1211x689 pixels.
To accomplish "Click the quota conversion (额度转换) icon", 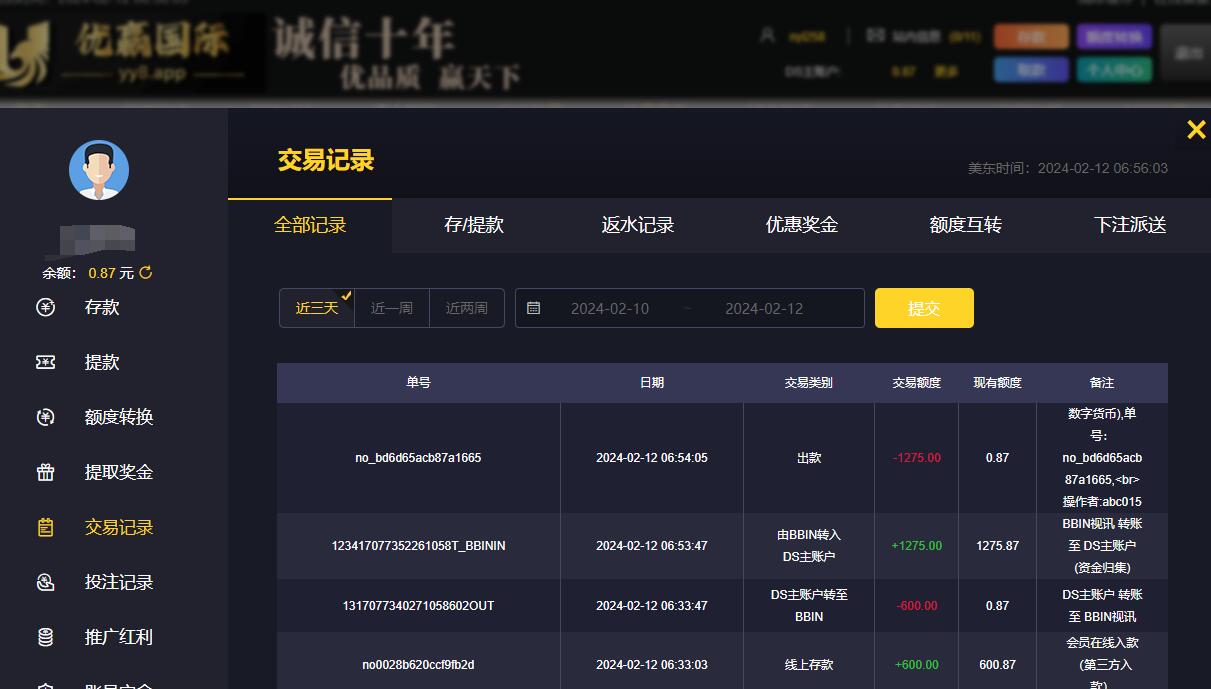I will point(45,417).
